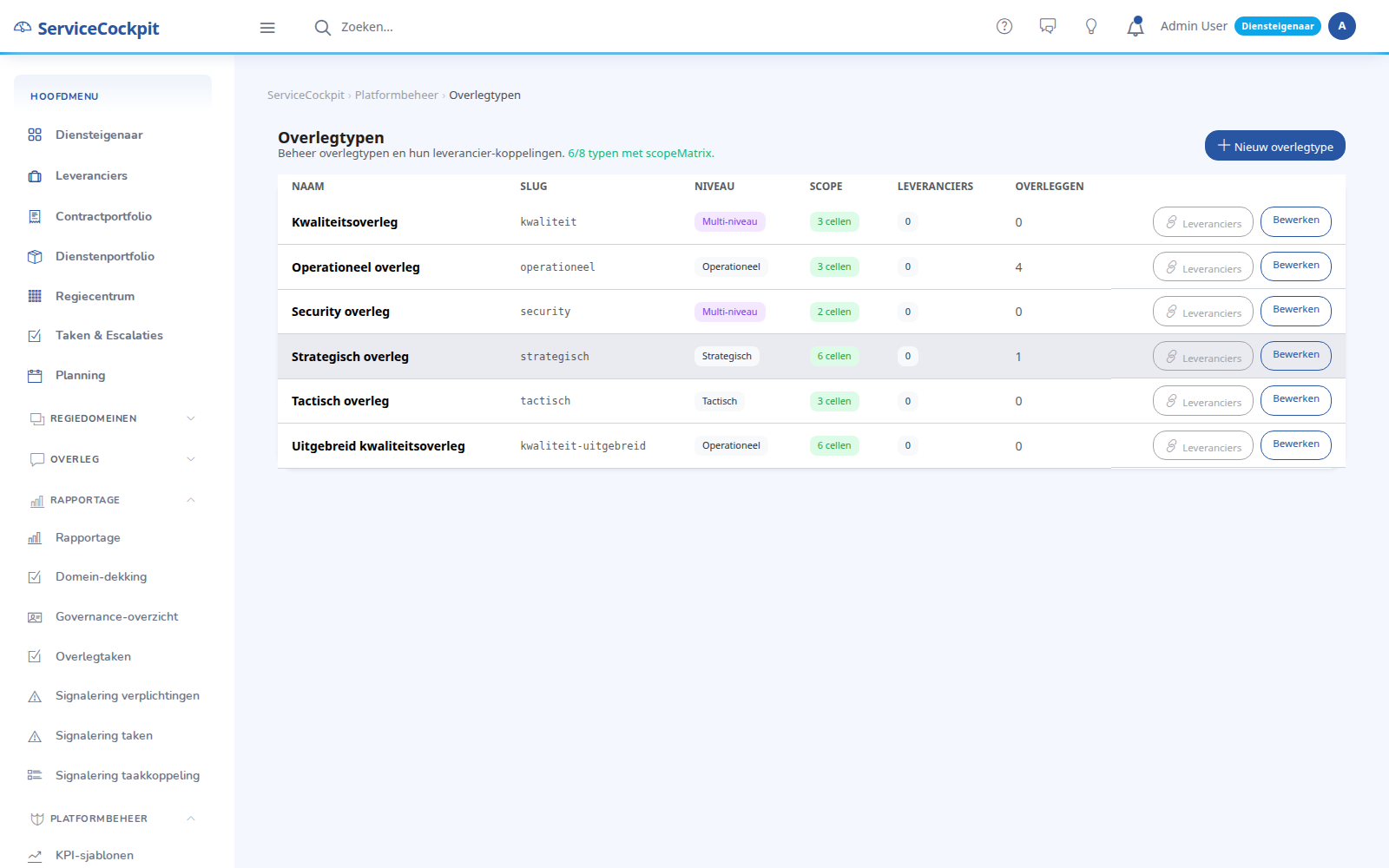This screenshot has height=868, width=1389.
Task: Click the ServiceCockpit logo
Action: 87,29
